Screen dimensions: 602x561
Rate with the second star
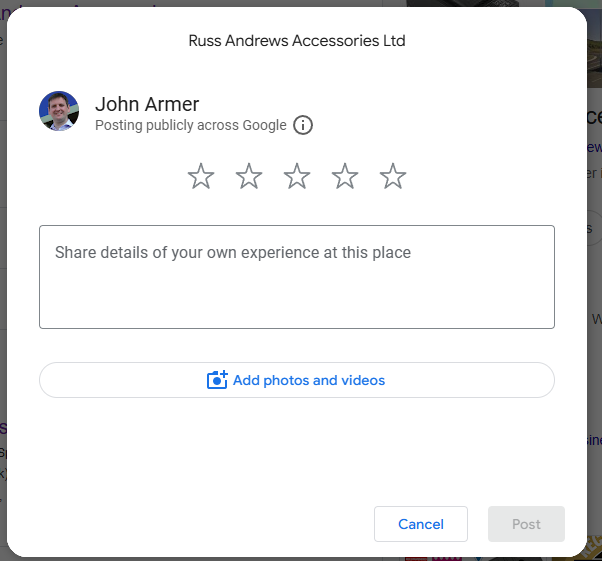[249, 176]
